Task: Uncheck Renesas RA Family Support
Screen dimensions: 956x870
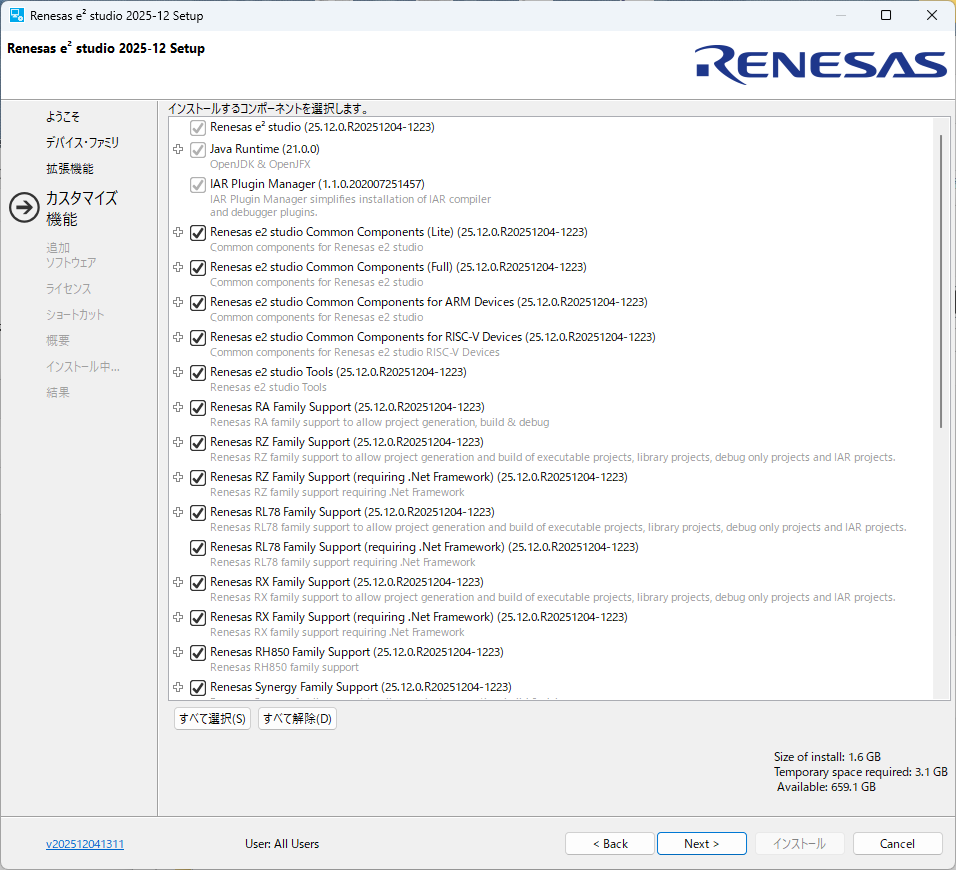Action: 198,408
